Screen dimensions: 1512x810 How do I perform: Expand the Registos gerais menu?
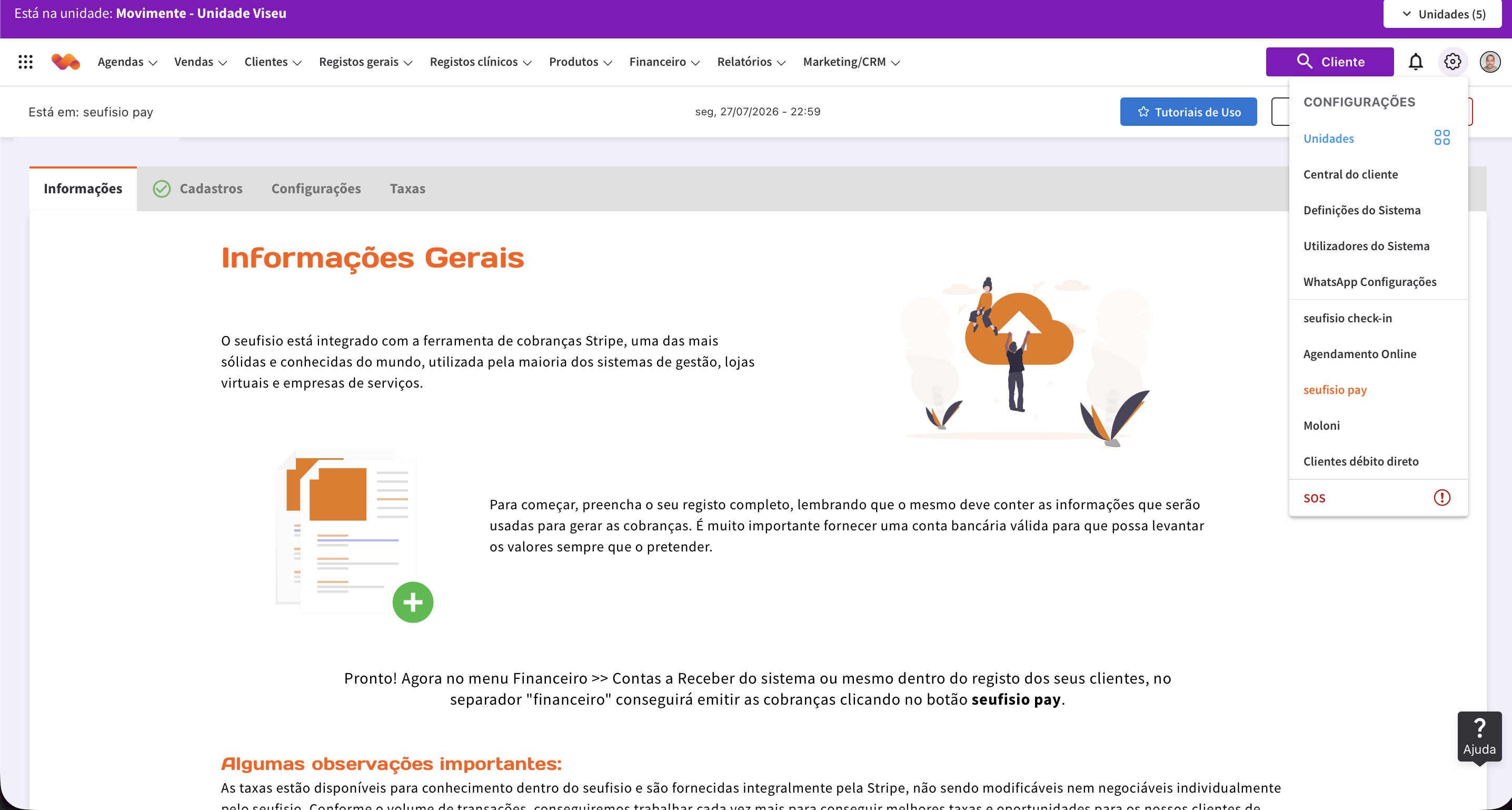366,62
